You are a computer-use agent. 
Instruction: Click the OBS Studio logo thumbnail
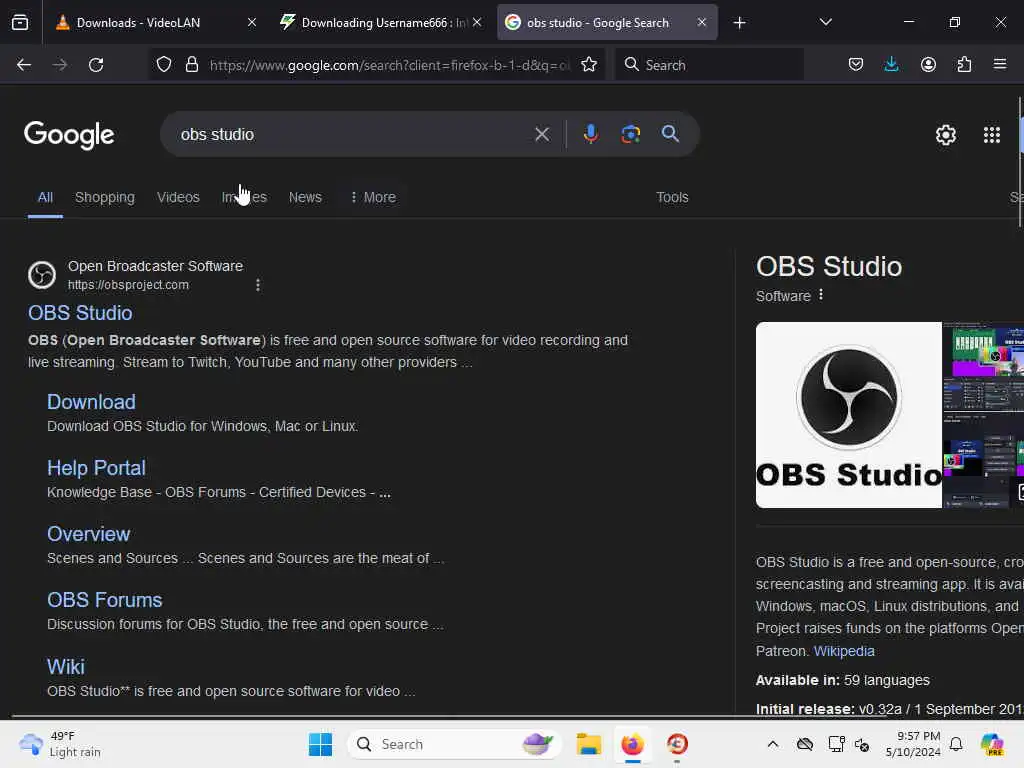tap(848, 415)
